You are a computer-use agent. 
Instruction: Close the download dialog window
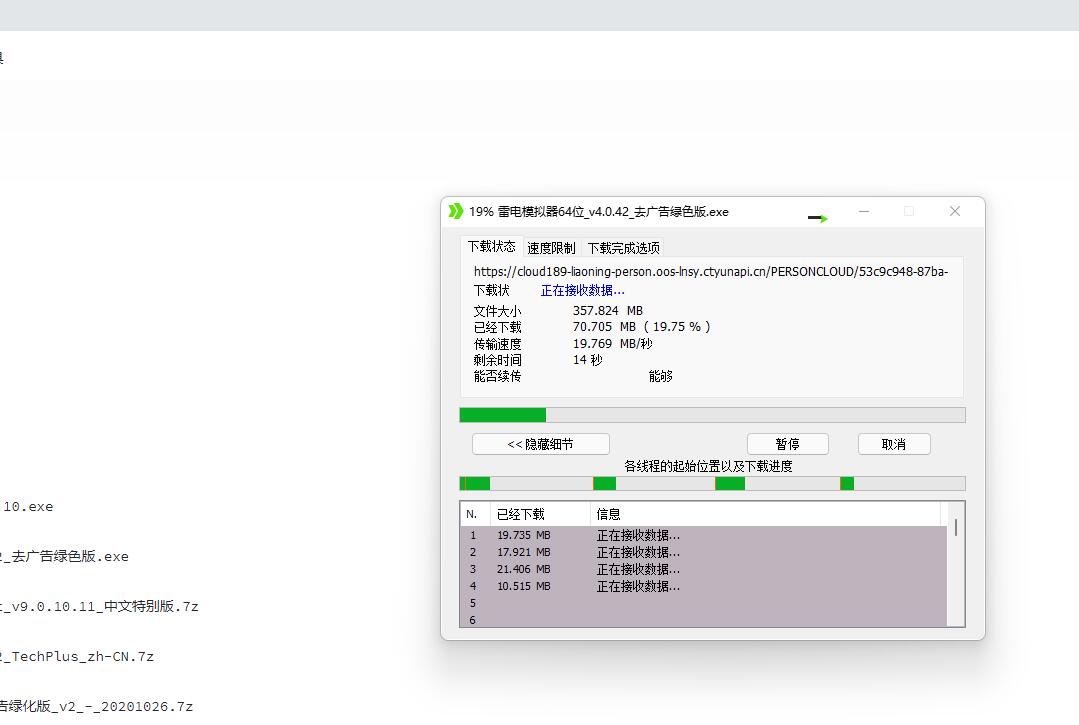[x=954, y=211]
